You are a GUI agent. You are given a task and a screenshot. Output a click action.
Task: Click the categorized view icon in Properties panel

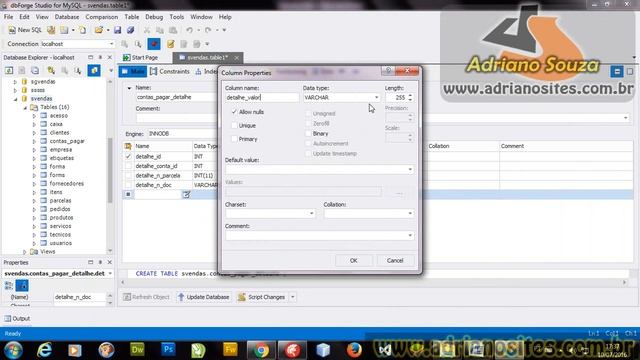coord(9,285)
